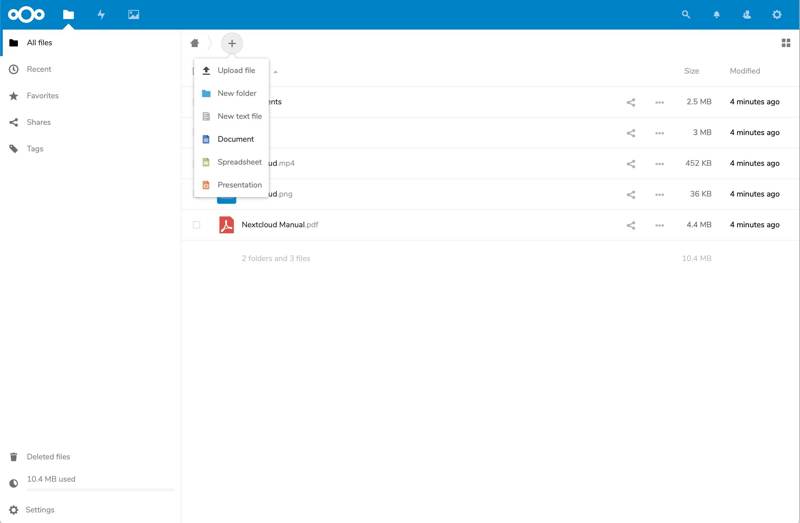Share the 3 MB folder row
This screenshot has width=800, height=523.
[x=631, y=133]
